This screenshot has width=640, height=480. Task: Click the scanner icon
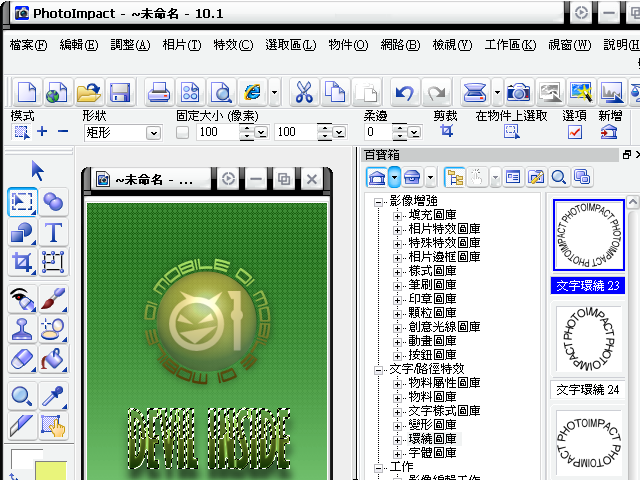pos(475,91)
